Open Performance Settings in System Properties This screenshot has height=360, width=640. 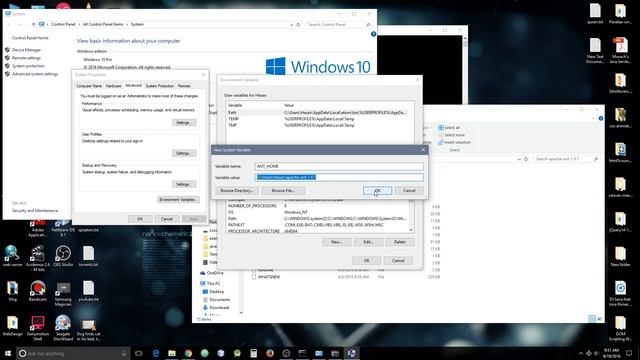click(x=184, y=122)
